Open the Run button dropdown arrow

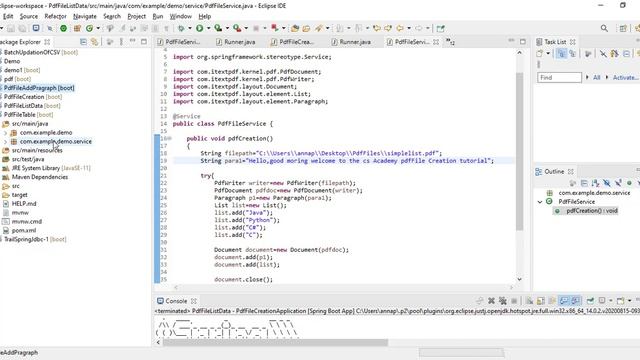pos(208,28)
